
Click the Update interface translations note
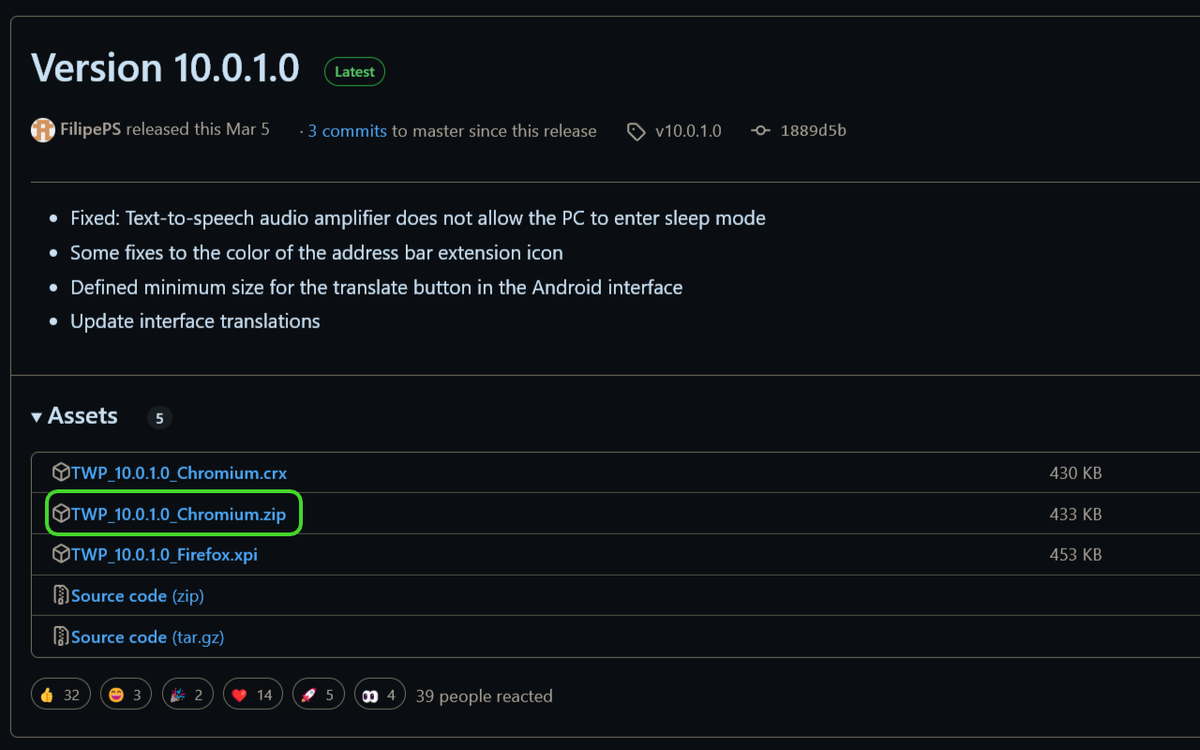(195, 321)
